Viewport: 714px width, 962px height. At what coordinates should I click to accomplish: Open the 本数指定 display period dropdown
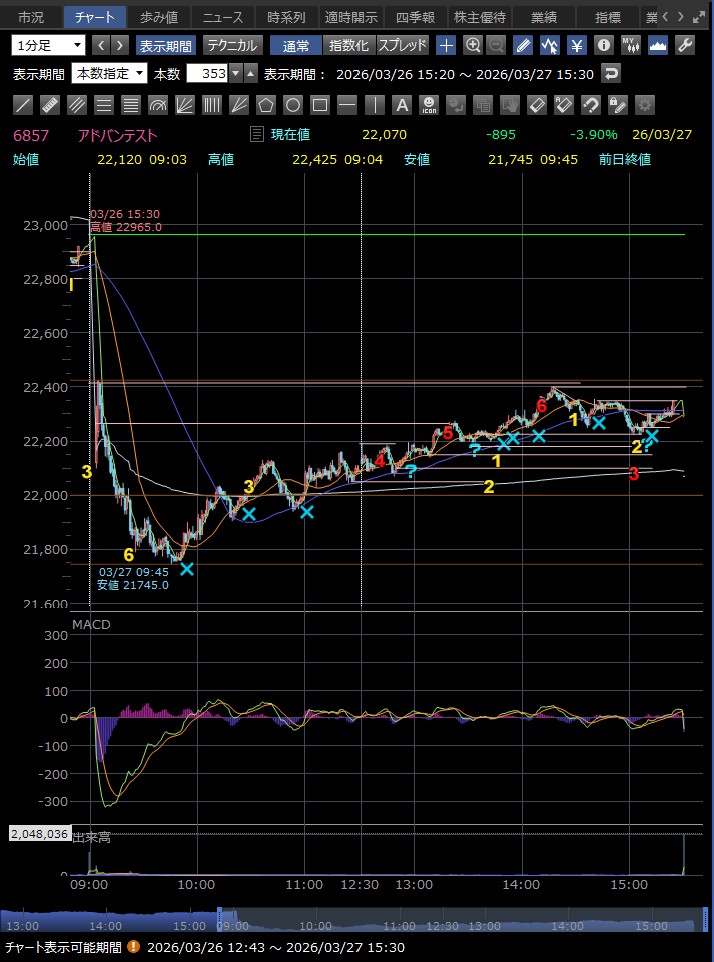(109, 73)
